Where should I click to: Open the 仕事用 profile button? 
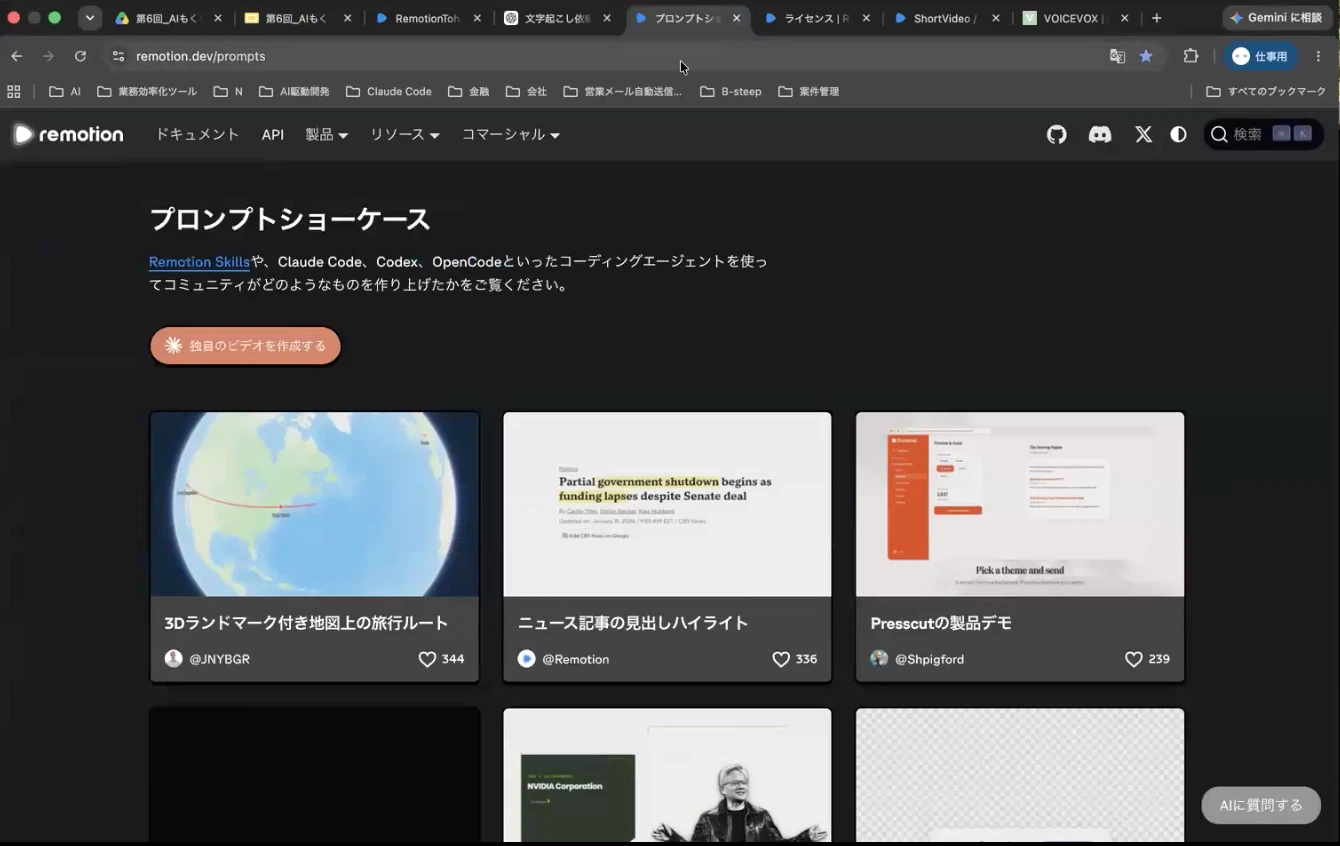click(1260, 56)
